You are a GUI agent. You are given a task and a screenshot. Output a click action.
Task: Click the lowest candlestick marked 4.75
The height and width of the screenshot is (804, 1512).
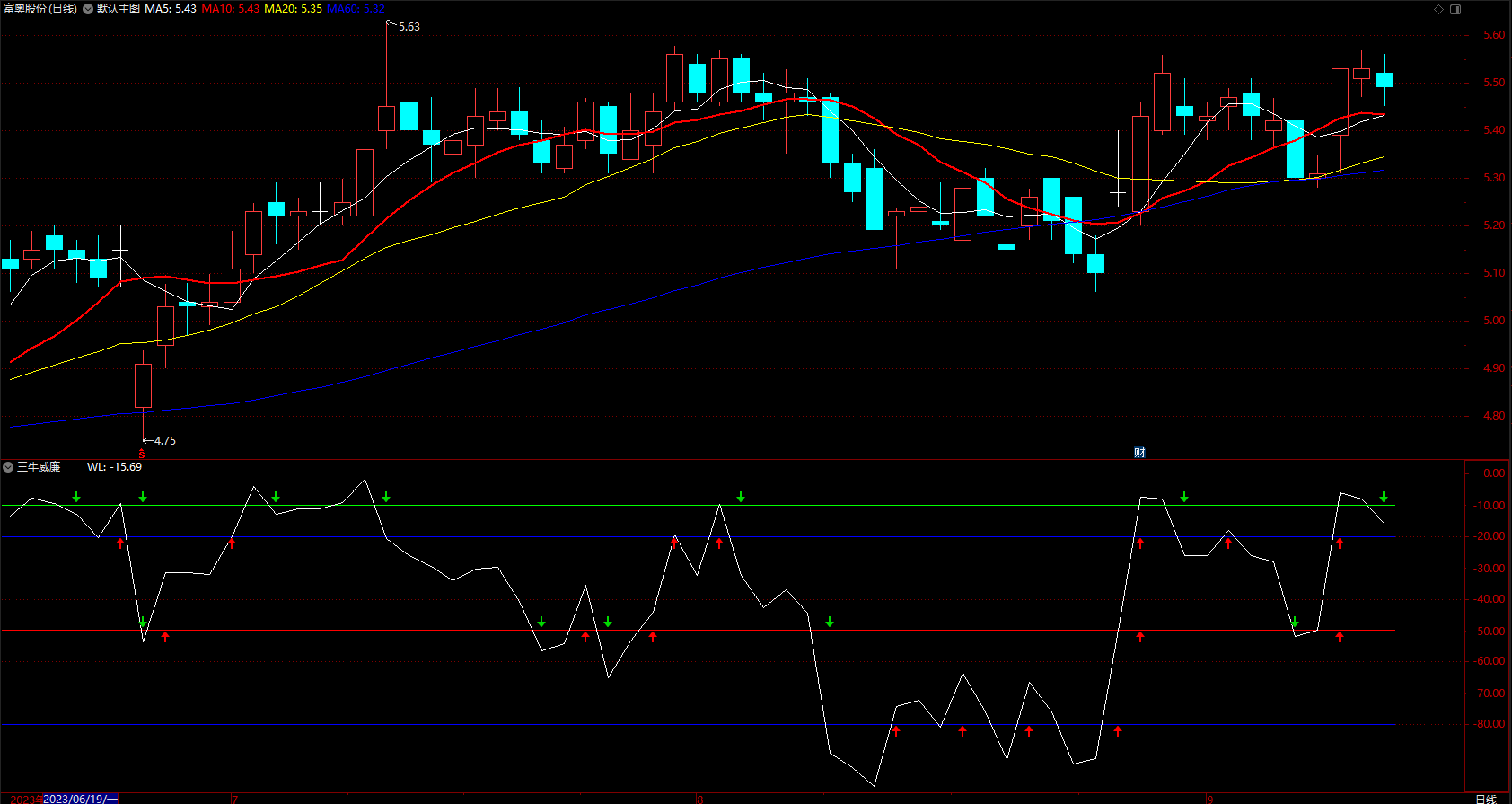[143, 385]
